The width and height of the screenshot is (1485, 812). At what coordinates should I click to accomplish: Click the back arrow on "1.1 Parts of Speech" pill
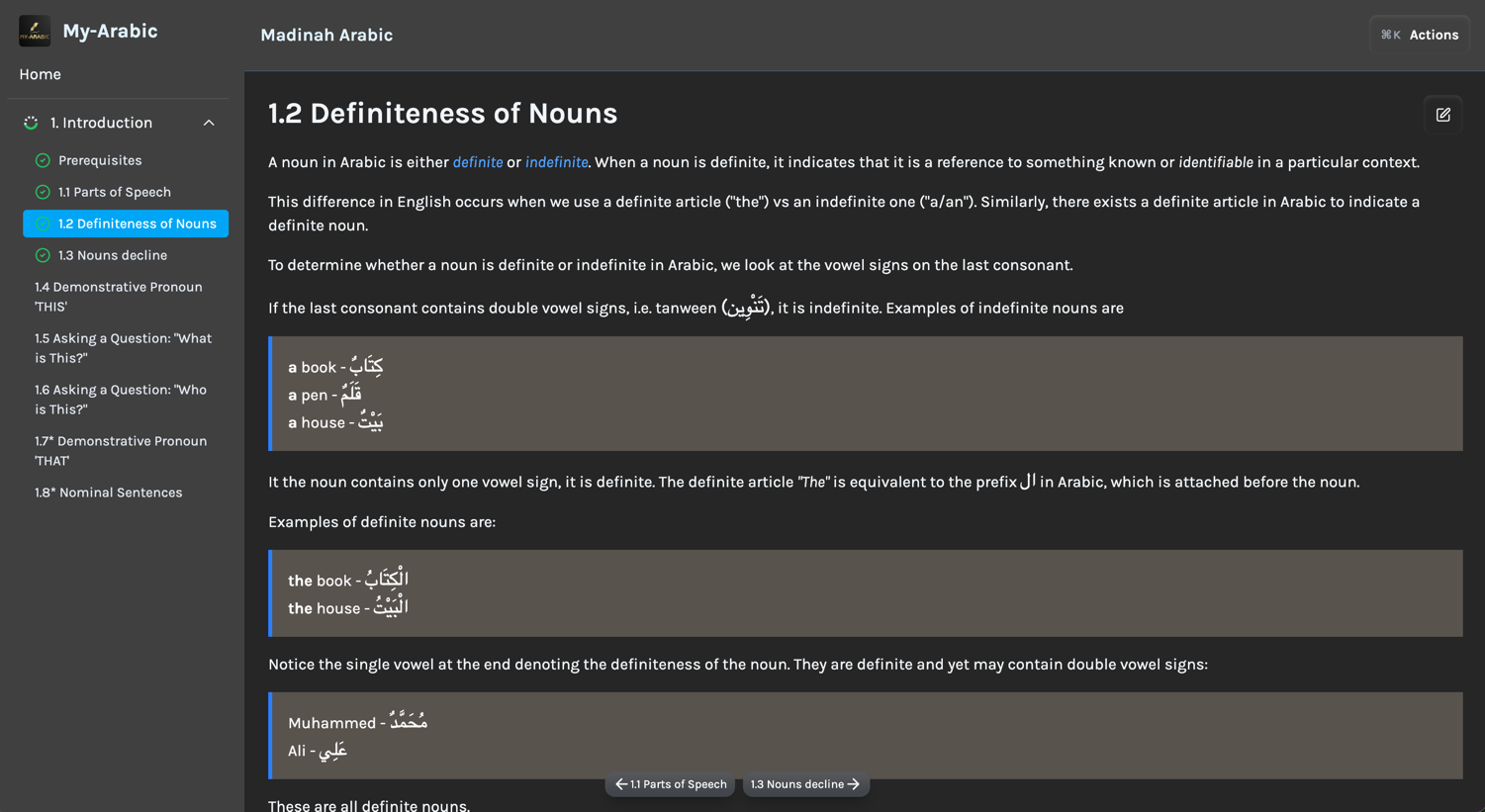pyautogui.click(x=619, y=783)
